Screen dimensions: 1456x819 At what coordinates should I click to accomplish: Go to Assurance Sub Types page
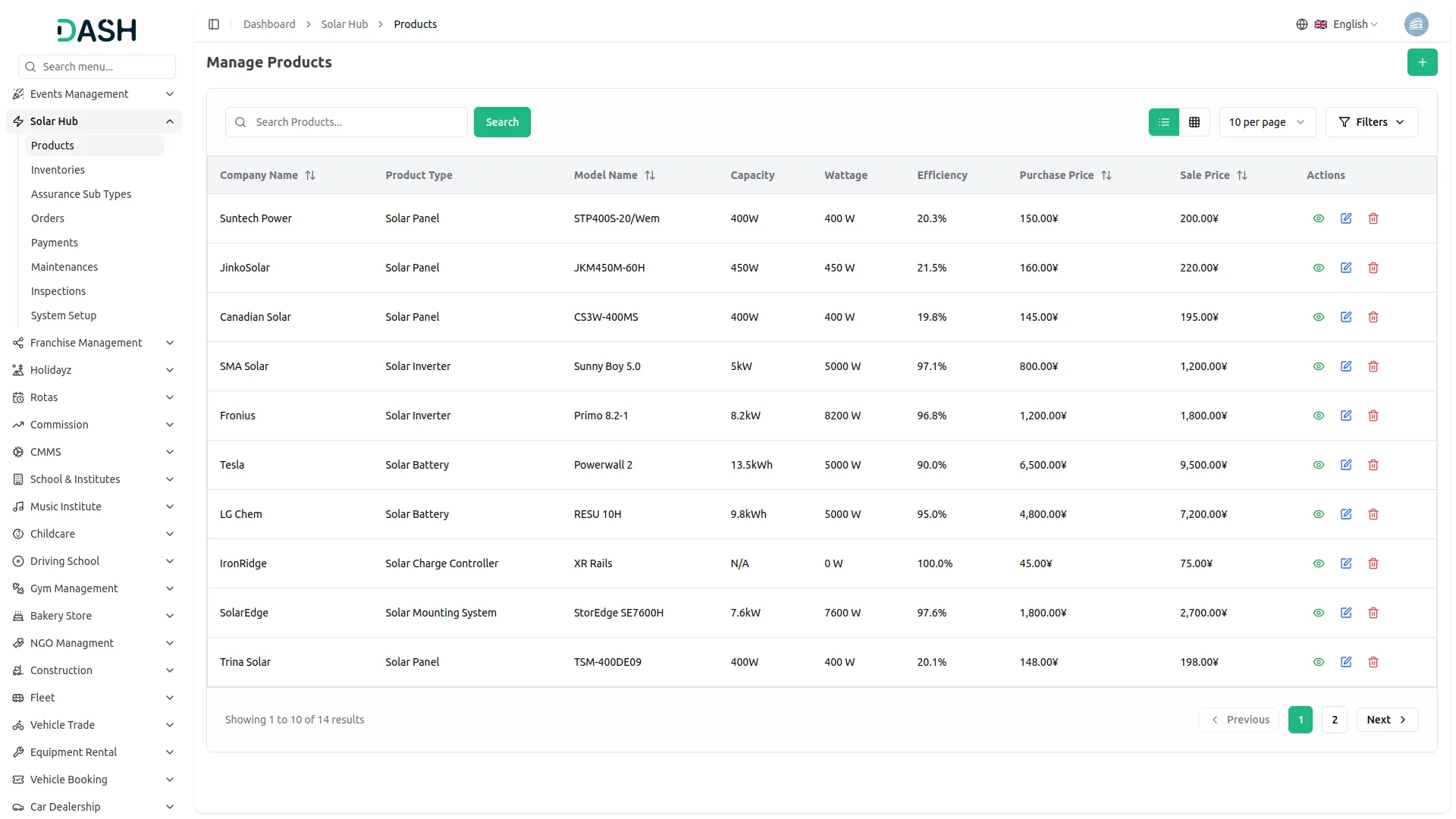pyautogui.click(x=81, y=194)
